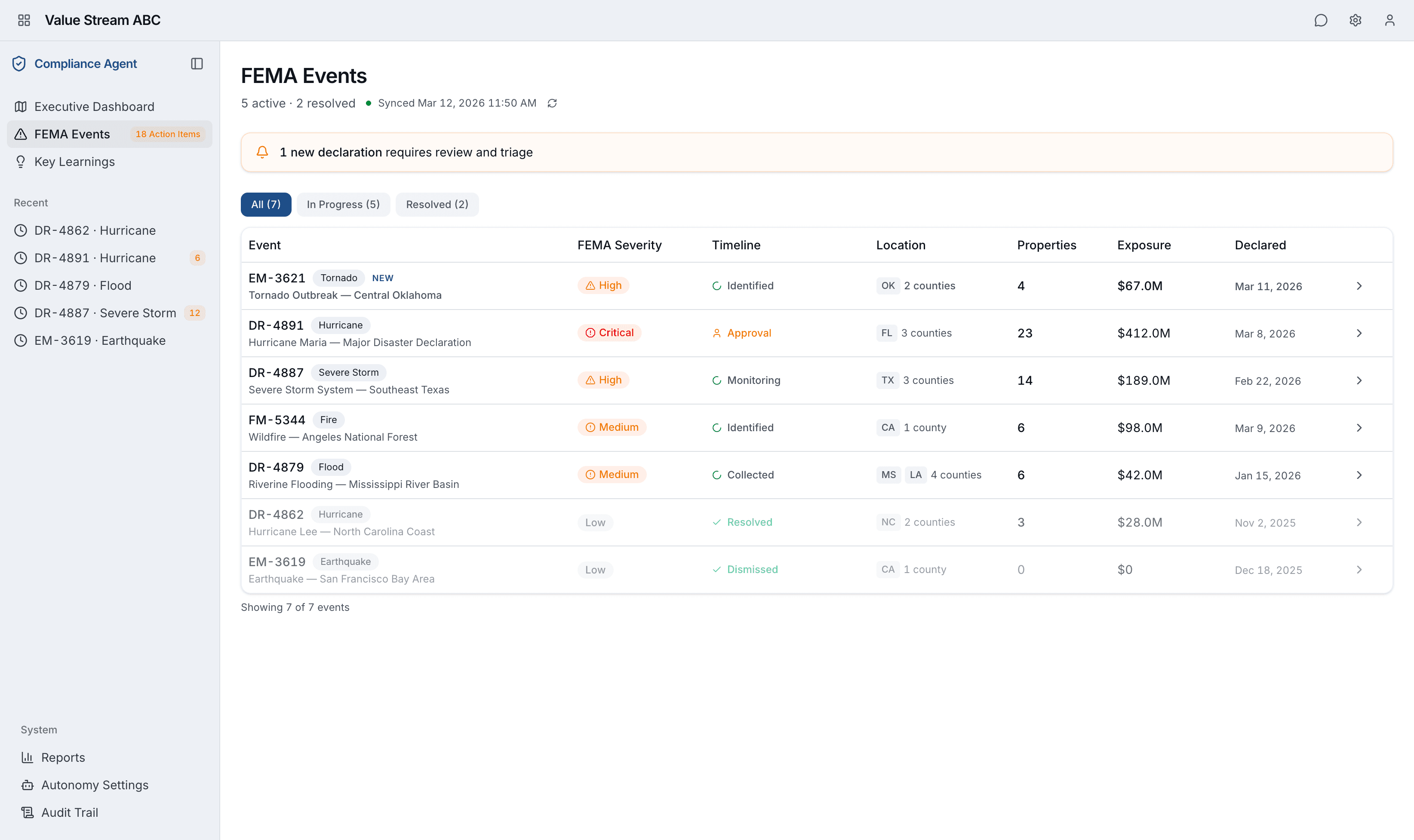Click the user profile icon
1414x840 pixels.
[1389, 20]
